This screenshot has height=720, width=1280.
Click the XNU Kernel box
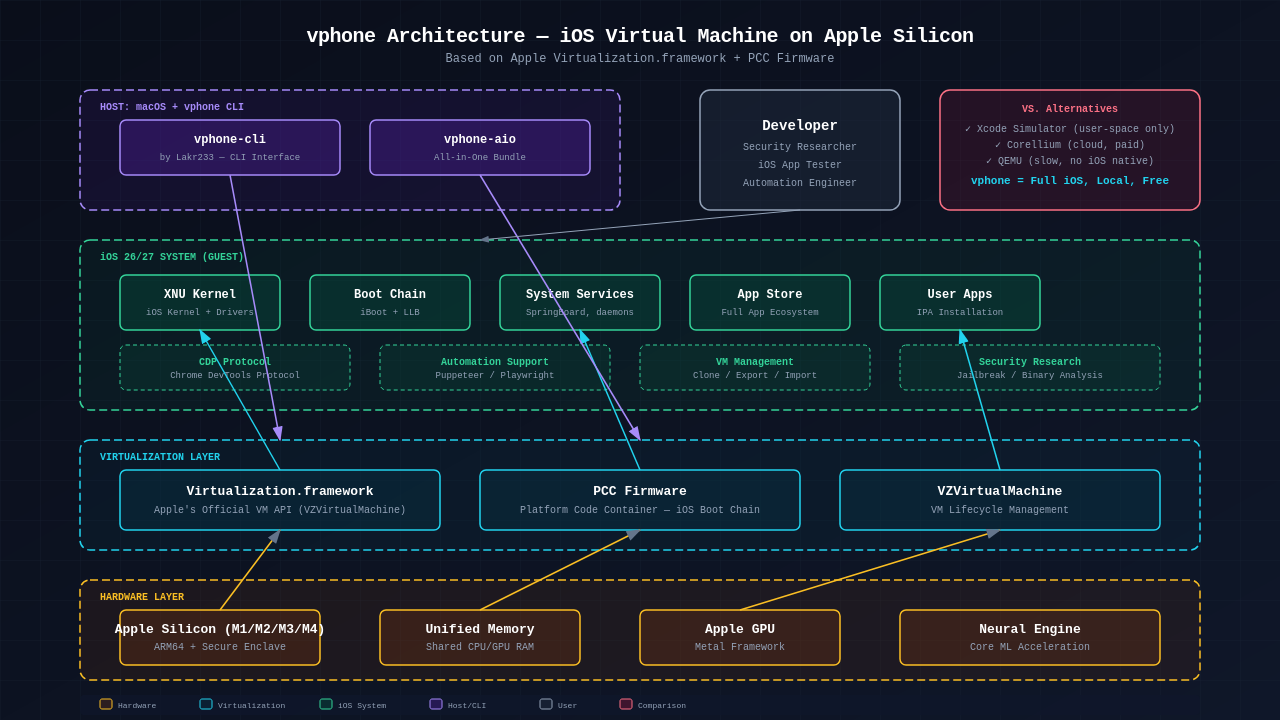tap(200, 302)
